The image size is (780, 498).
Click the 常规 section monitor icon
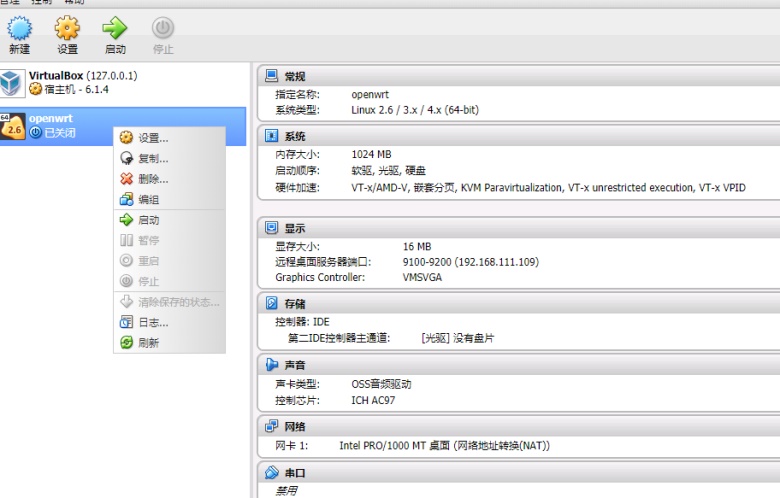272,76
